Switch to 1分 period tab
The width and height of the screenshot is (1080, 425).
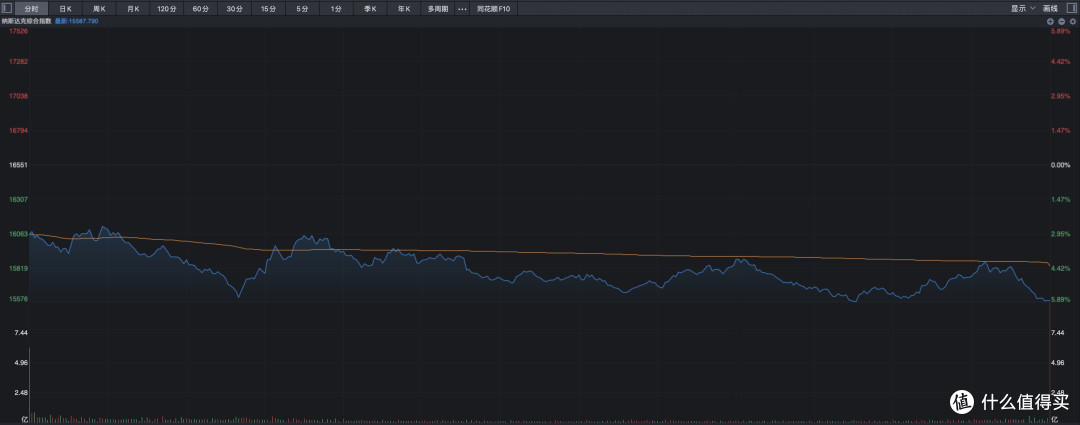(x=335, y=9)
